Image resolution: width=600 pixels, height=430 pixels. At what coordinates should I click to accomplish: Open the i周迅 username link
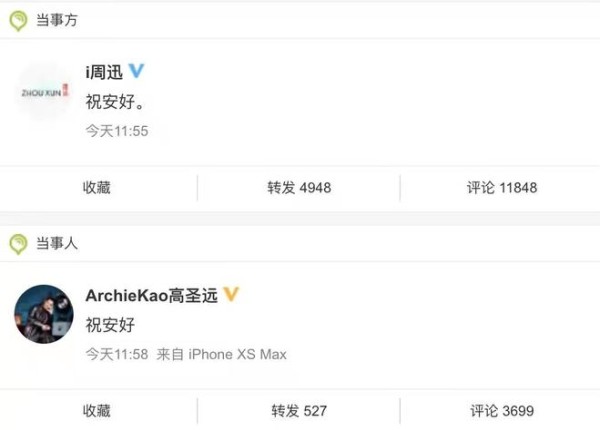(104, 72)
